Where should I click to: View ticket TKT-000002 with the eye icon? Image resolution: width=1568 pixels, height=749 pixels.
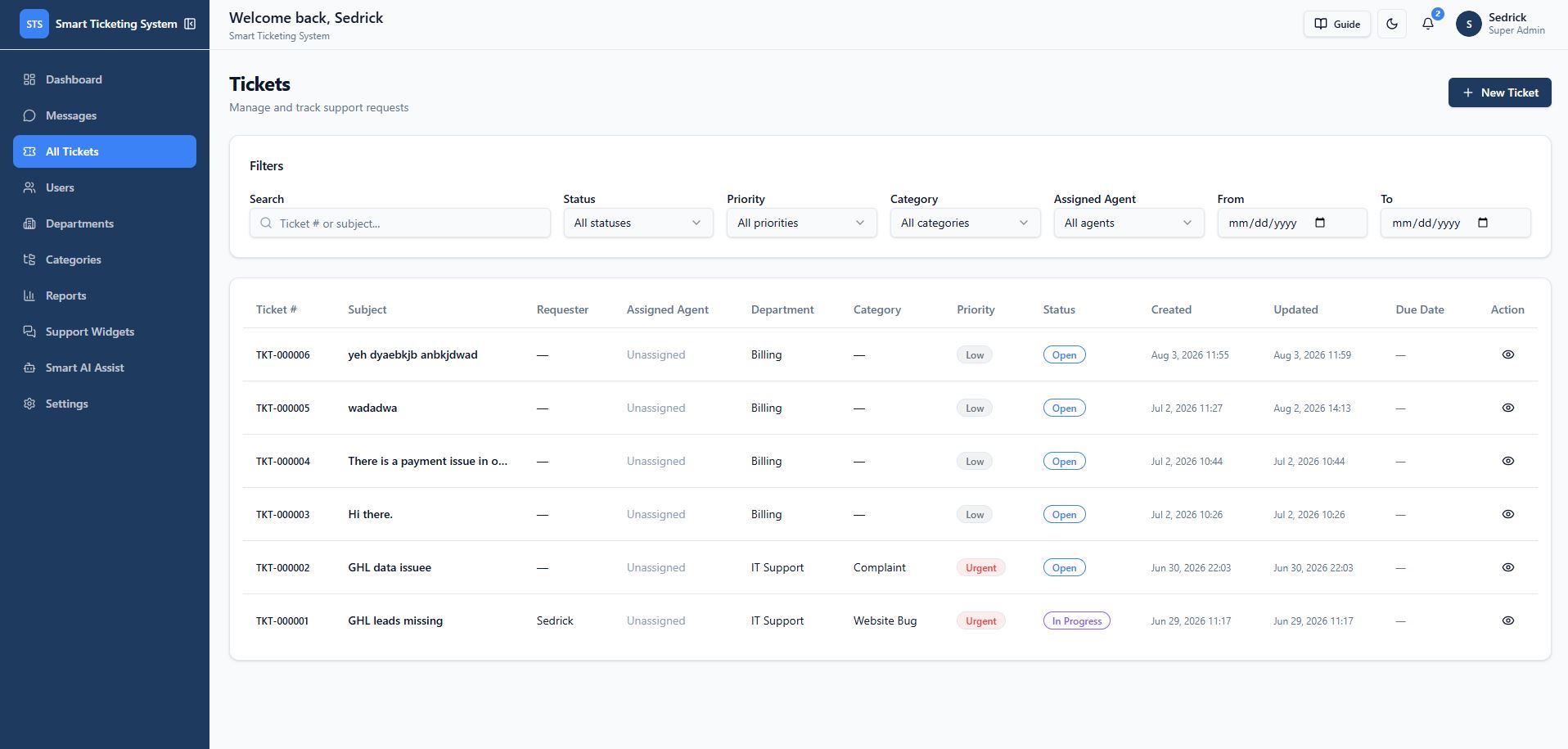click(1508, 567)
